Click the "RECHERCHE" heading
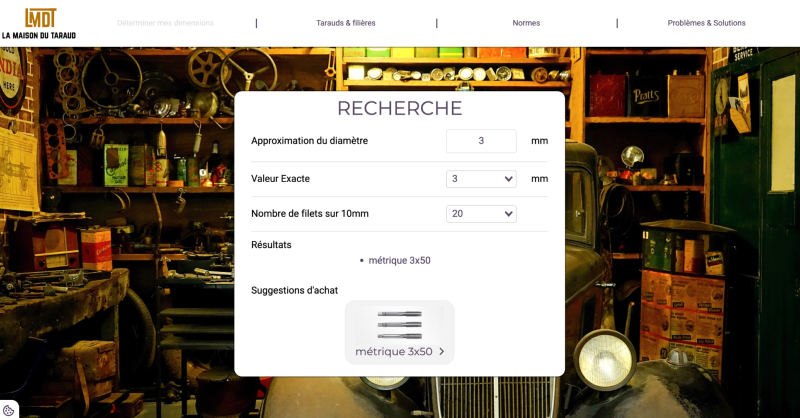The image size is (800, 418). point(399,108)
